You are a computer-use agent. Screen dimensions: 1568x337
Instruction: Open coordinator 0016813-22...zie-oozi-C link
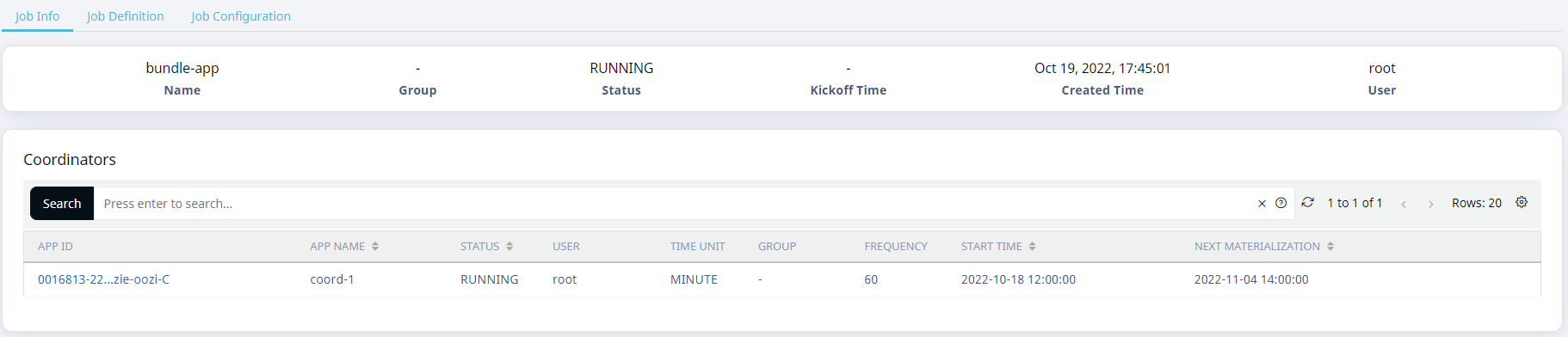(103, 279)
